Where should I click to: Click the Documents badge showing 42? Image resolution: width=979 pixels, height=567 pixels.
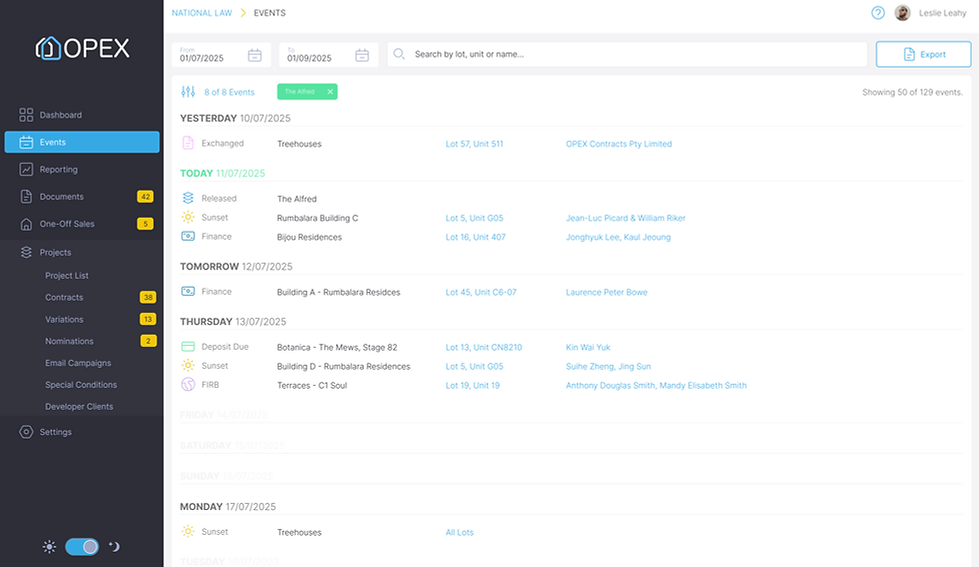pyautogui.click(x=145, y=197)
